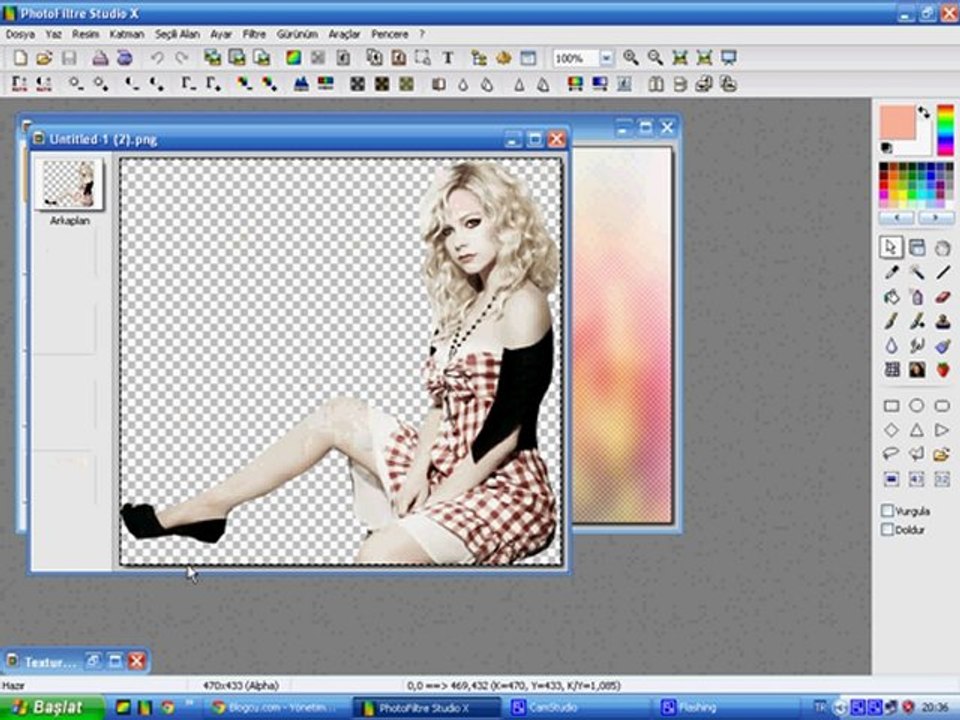Pick the Rhombus selection shape
This screenshot has height=720, width=960.
(x=891, y=430)
